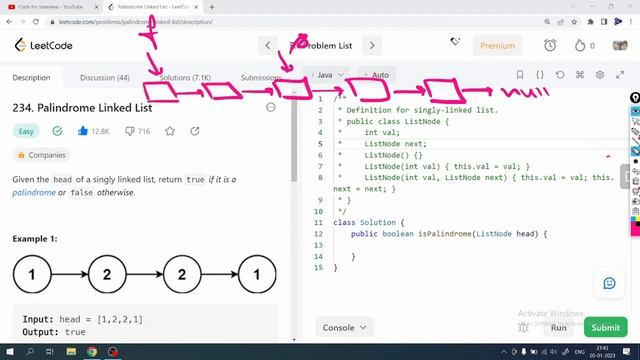640x360 pixels.
Task: Open the feedback smiley icon
Action: [x=609, y=283]
